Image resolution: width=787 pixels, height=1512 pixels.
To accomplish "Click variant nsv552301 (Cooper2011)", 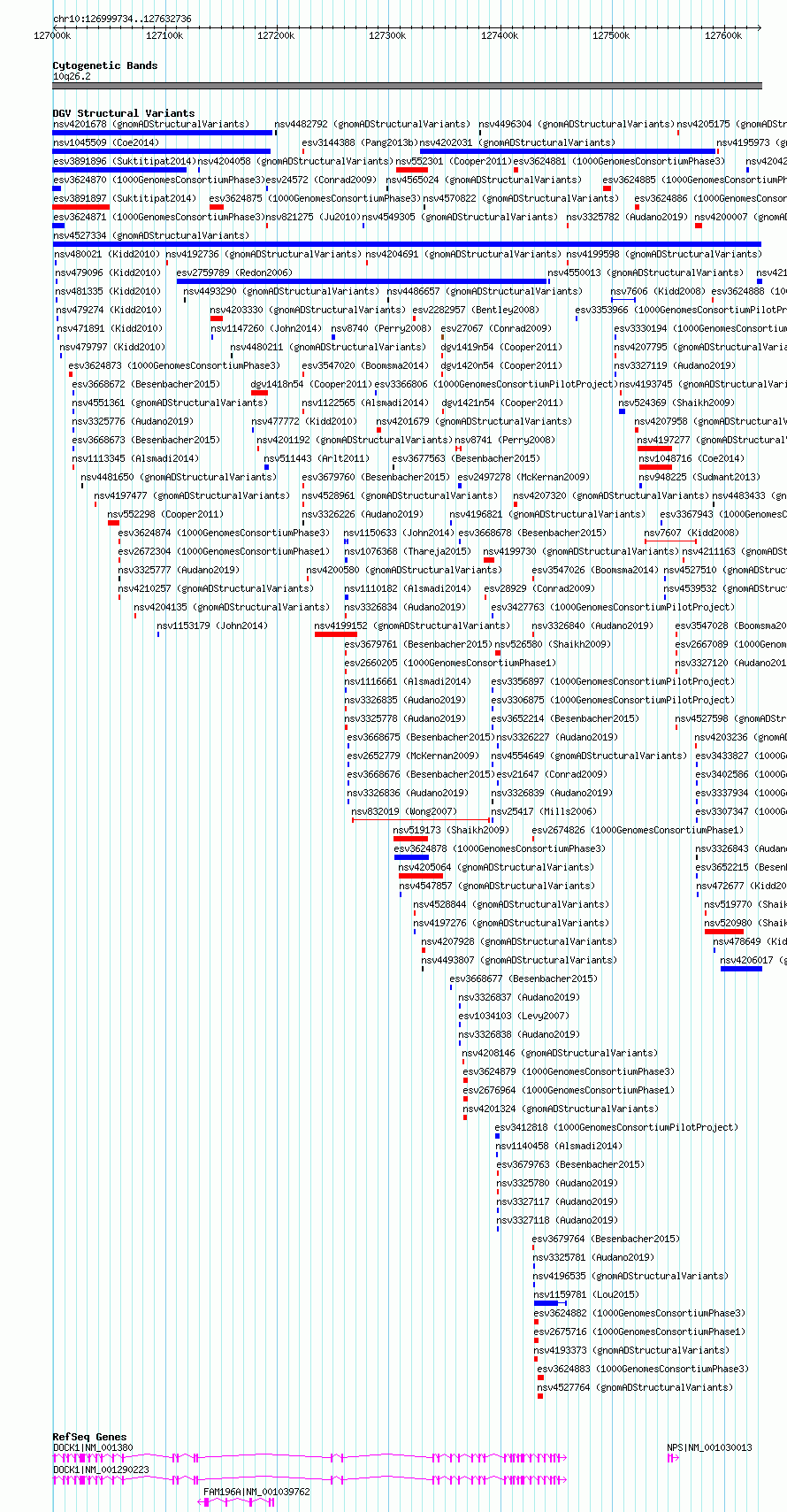I will click(x=453, y=162).
